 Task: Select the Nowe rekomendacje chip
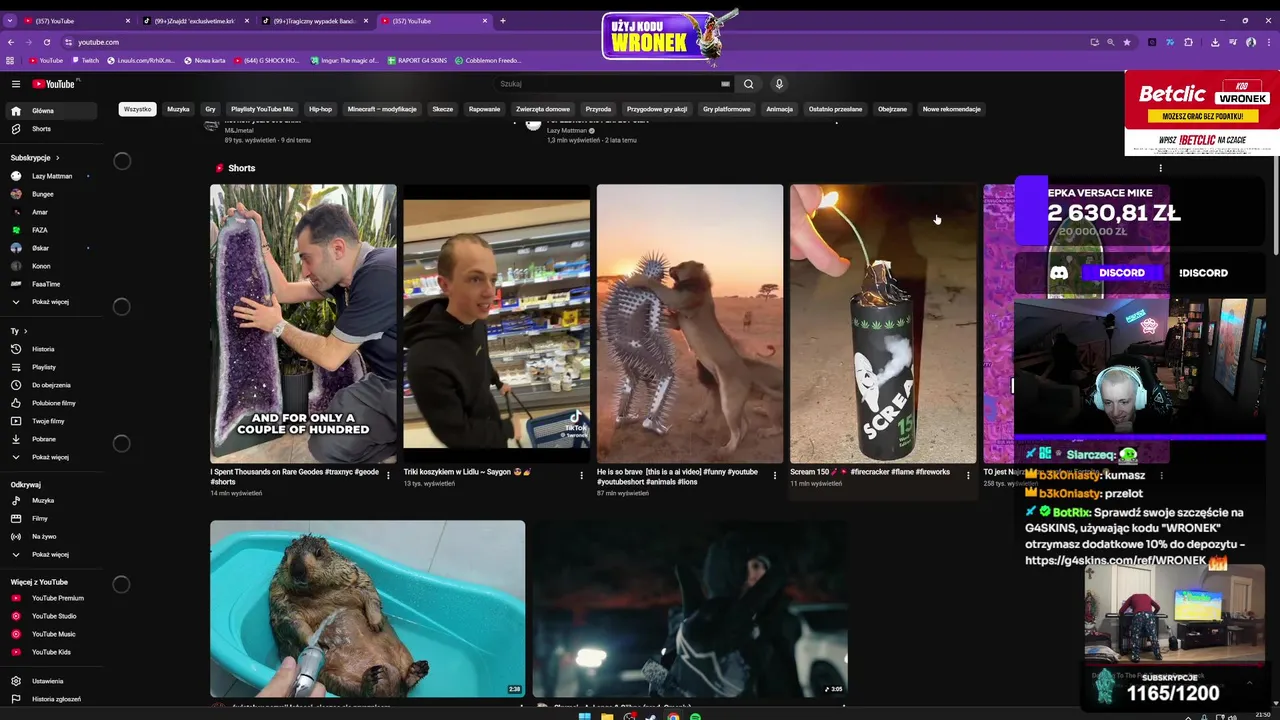tap(951, 109)
